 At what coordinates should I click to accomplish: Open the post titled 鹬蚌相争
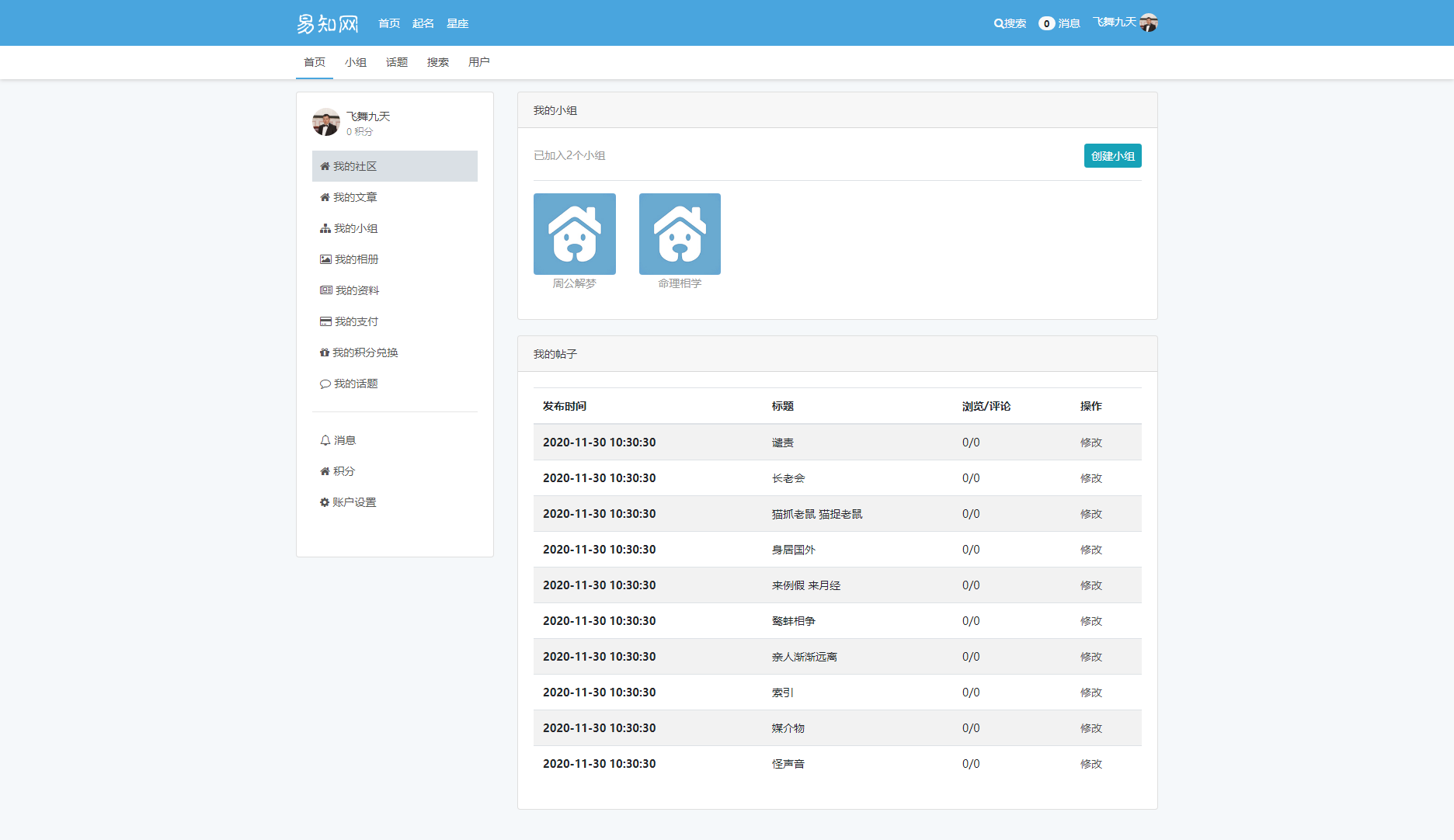tap(793, 621)
